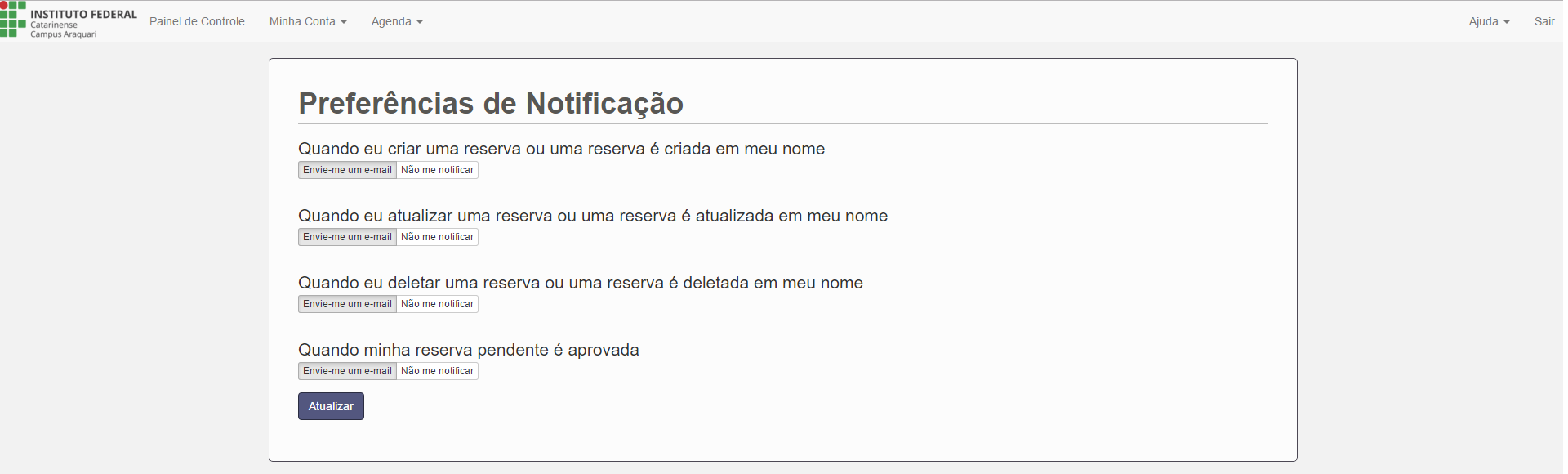Expand the Agenda dropdown
Image resolution: width=1568 pixels, height=474 pixels.
(397, 21)
